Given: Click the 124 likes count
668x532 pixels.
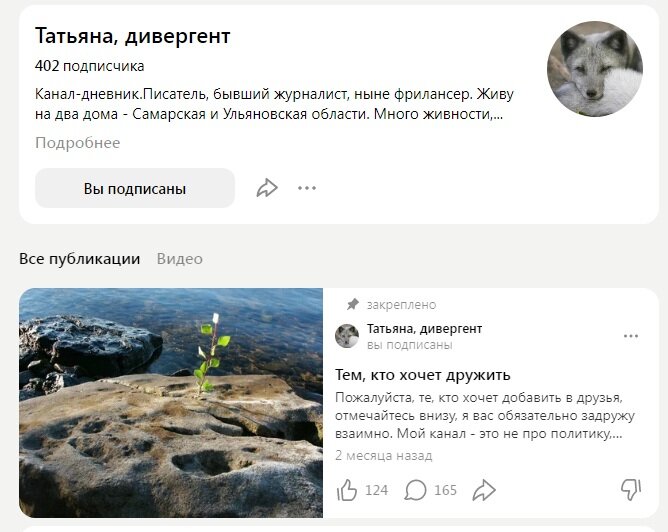Looking at the screenshot, I should 376,490.
